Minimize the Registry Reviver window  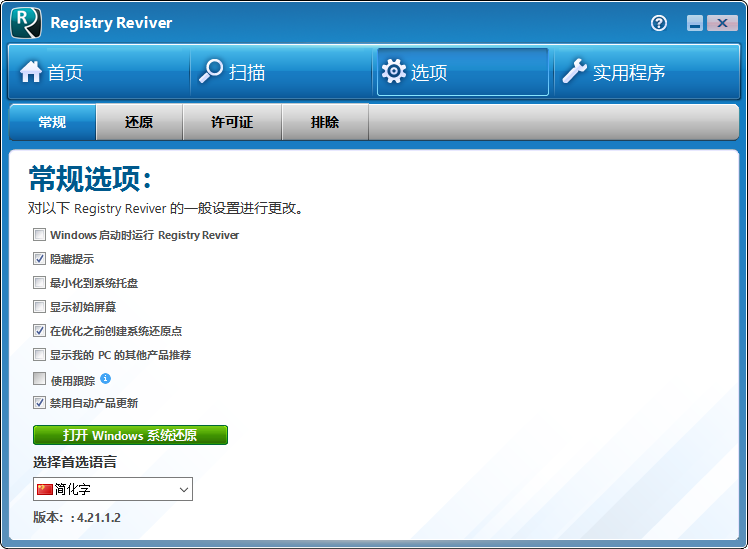(x=695, y=23)
